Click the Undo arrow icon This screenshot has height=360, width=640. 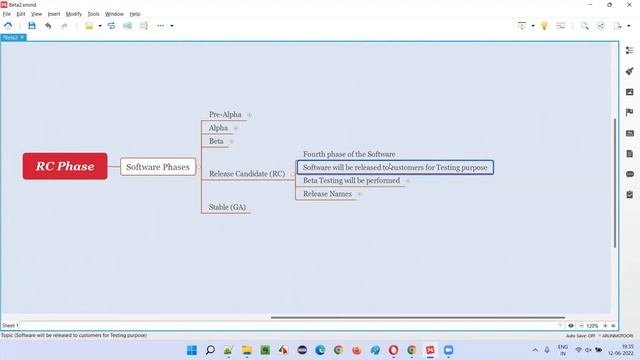tap(48, 26)
